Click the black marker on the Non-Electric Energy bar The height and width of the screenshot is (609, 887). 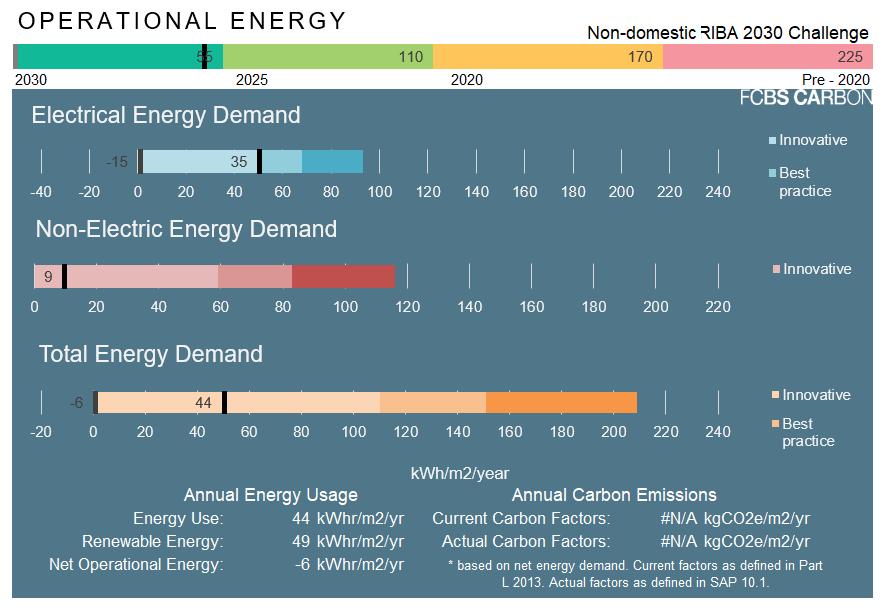[64, 277]
